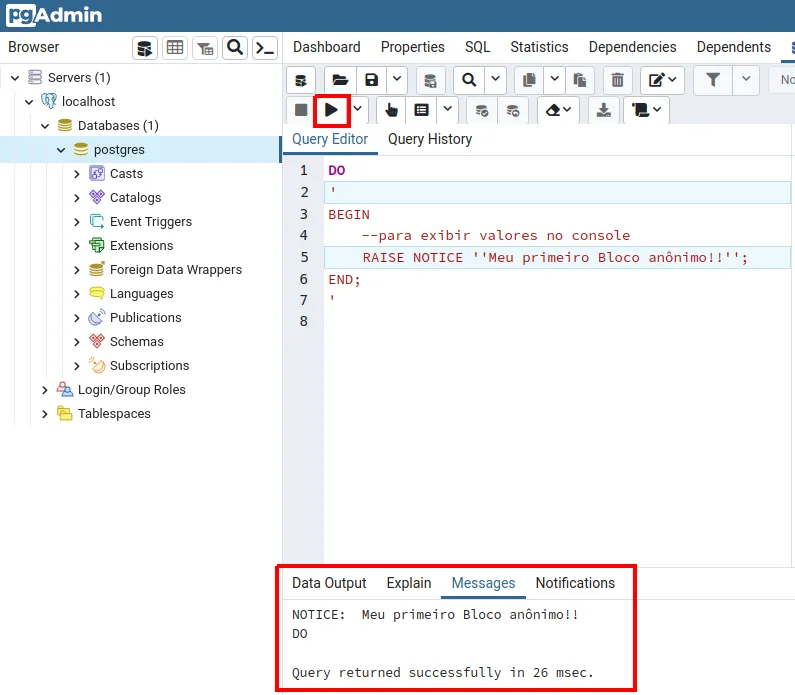This screenshot has height=695, width=795.
Task: Open the Explain results tab
Action: 409,583
